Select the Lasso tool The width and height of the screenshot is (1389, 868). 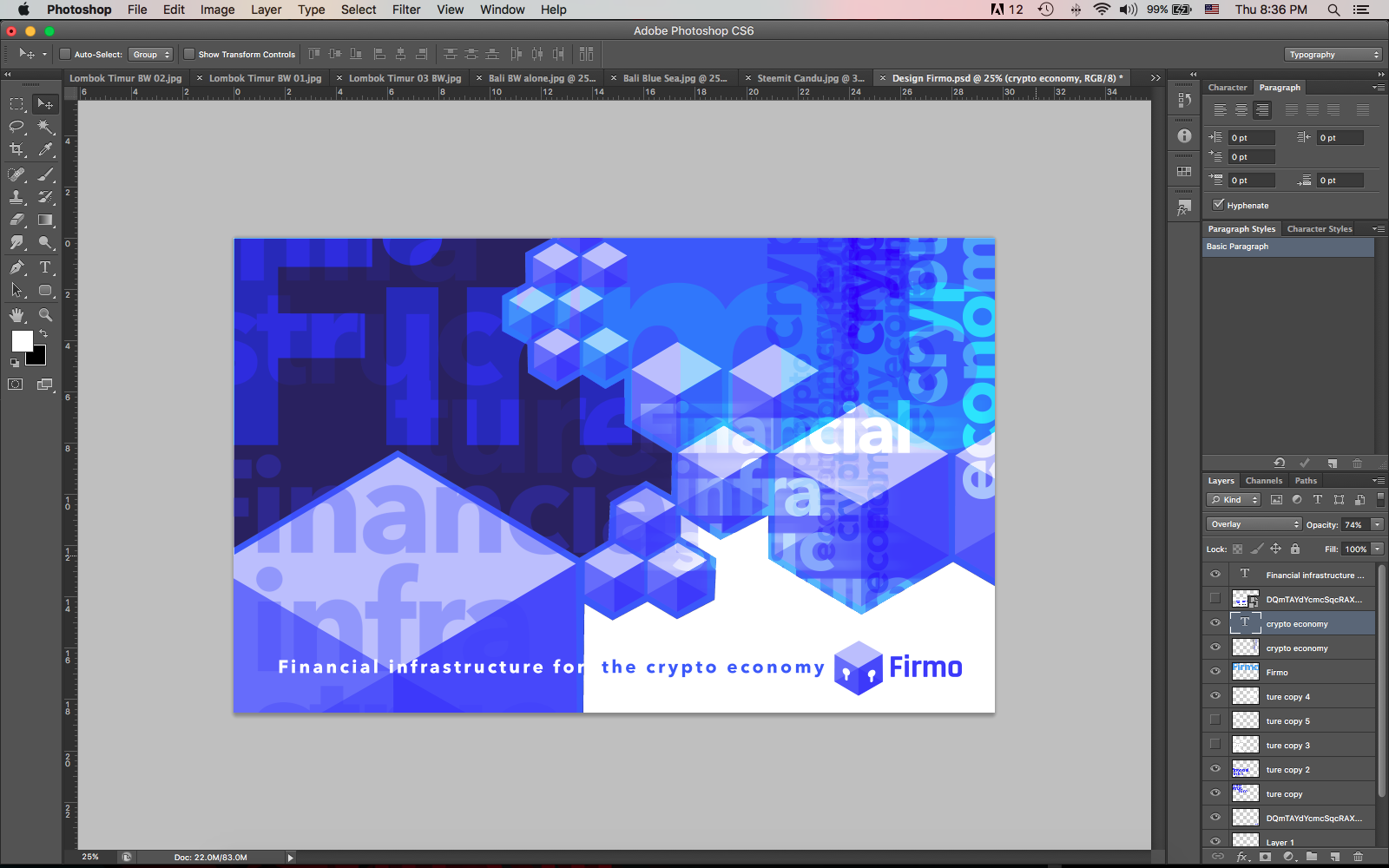(16, 127)
